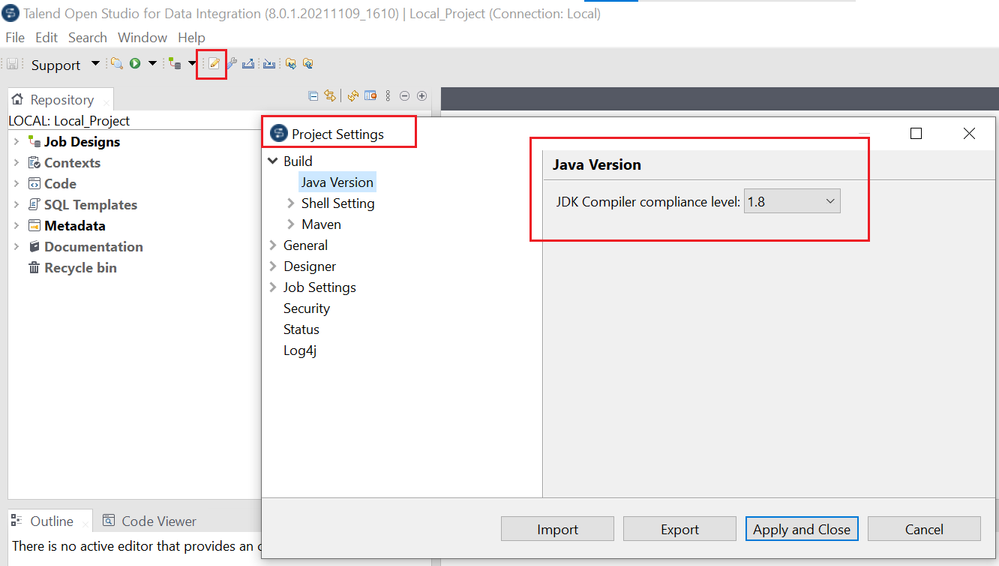Viewport: 999px width, 566px height.
Task: Open JDK Compiler compliance level dropdown
Action: point(792,201)
